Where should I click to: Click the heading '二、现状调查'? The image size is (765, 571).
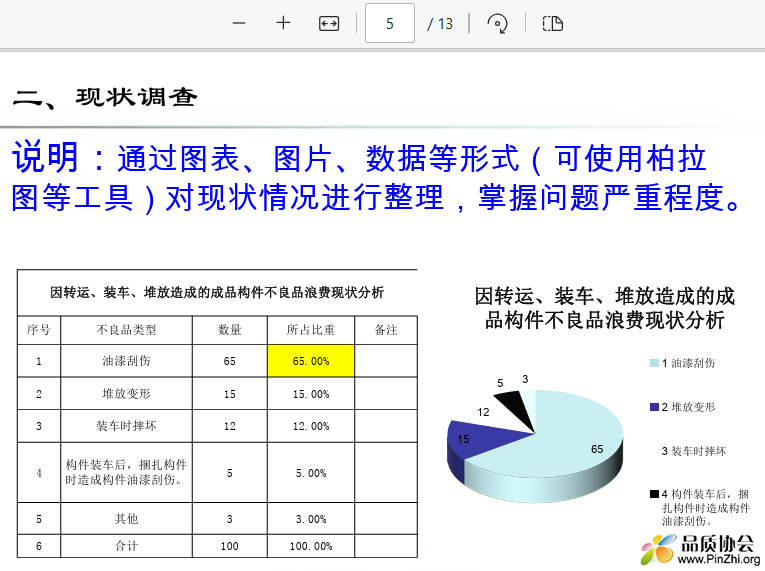[x=105, y=97]
